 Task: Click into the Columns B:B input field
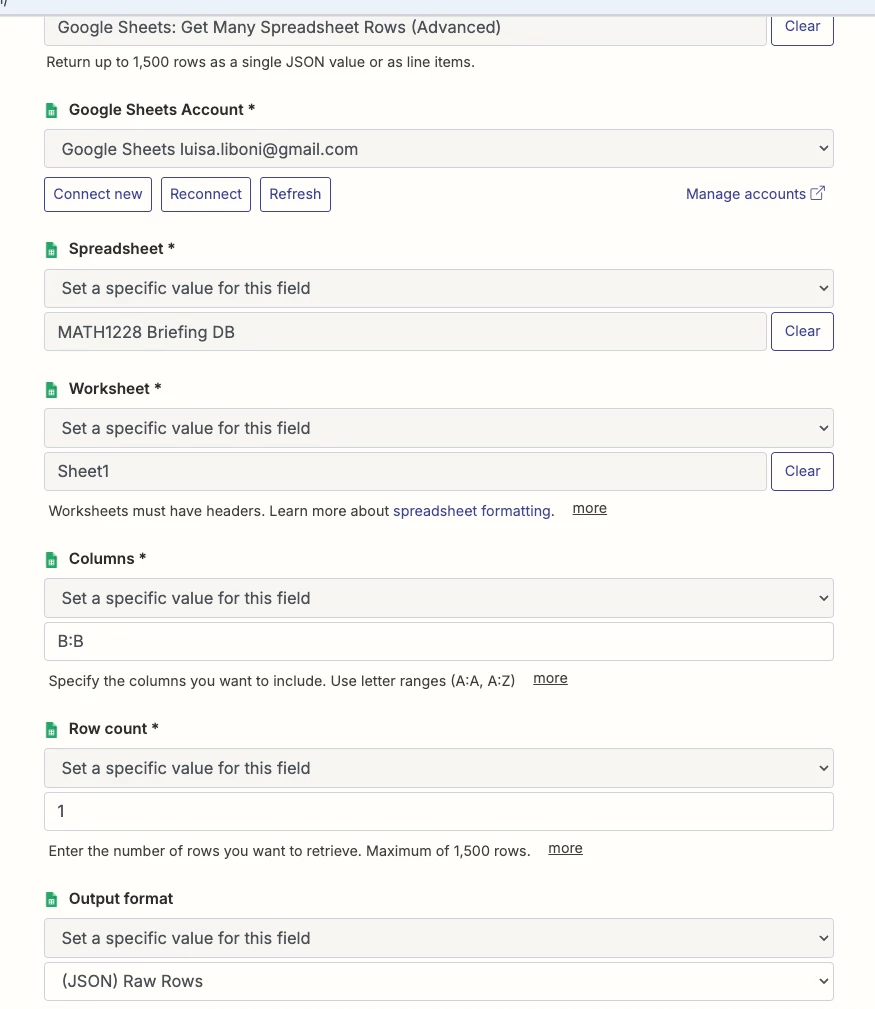(438, 642)
